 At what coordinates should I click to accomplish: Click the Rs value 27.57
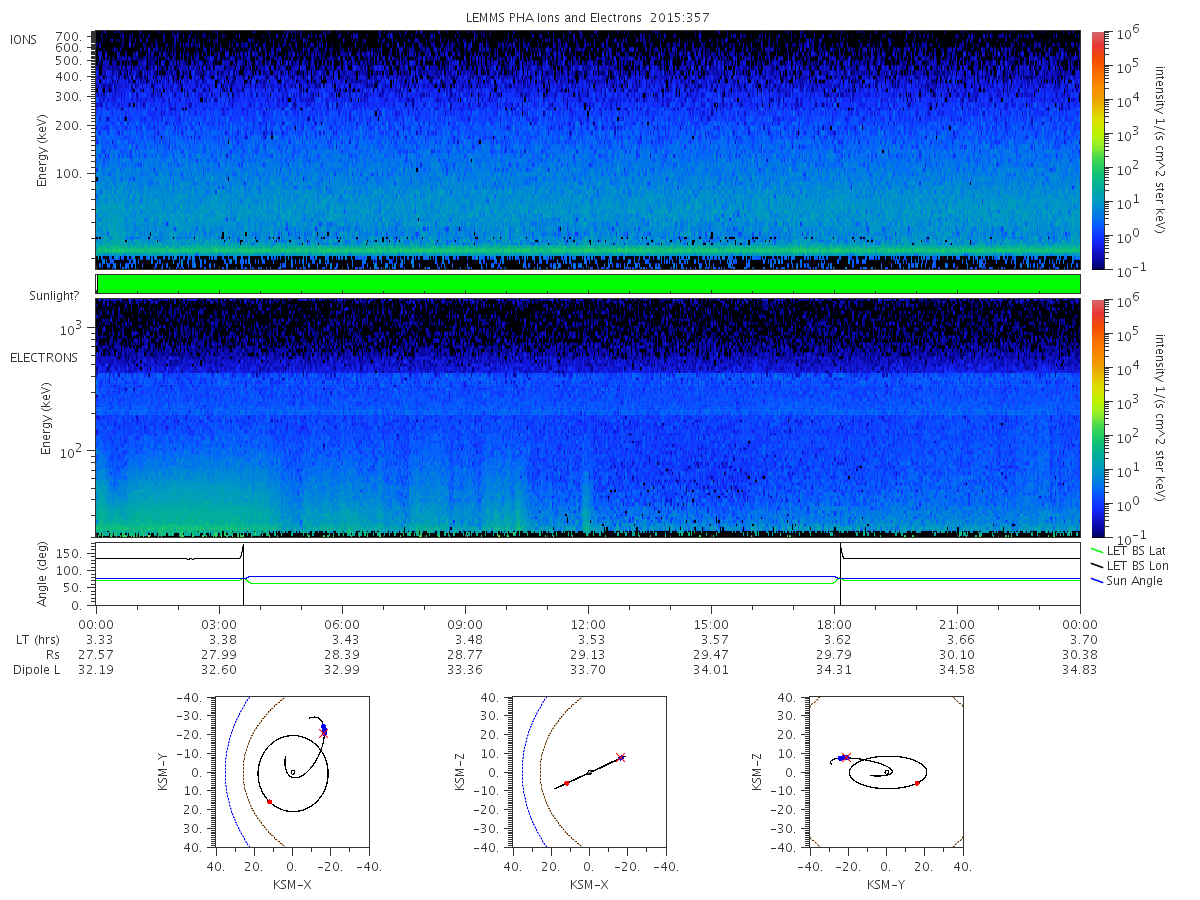(x=95, y=655)
